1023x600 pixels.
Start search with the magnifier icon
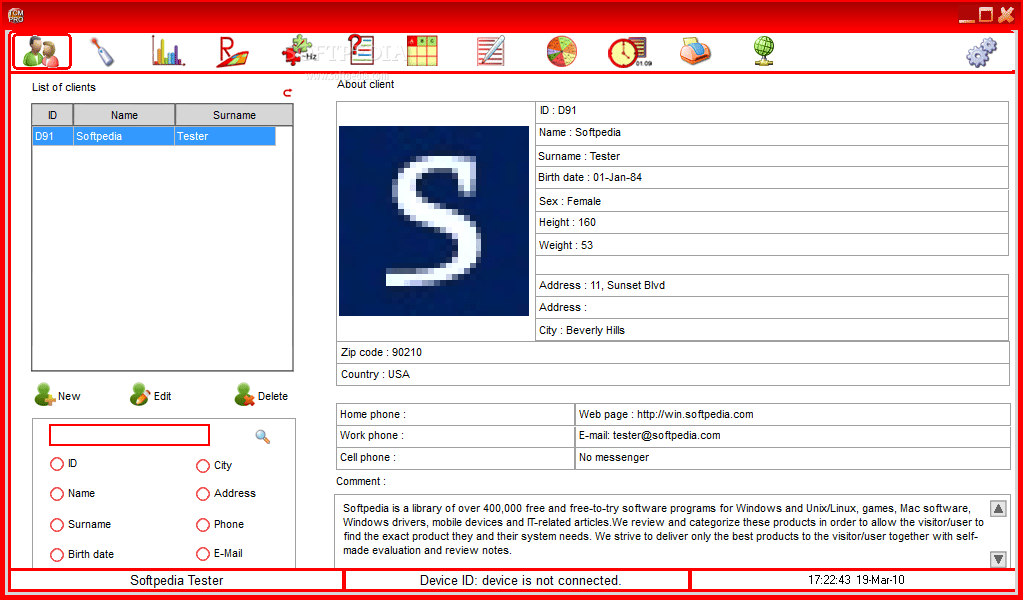coord(262,436)
